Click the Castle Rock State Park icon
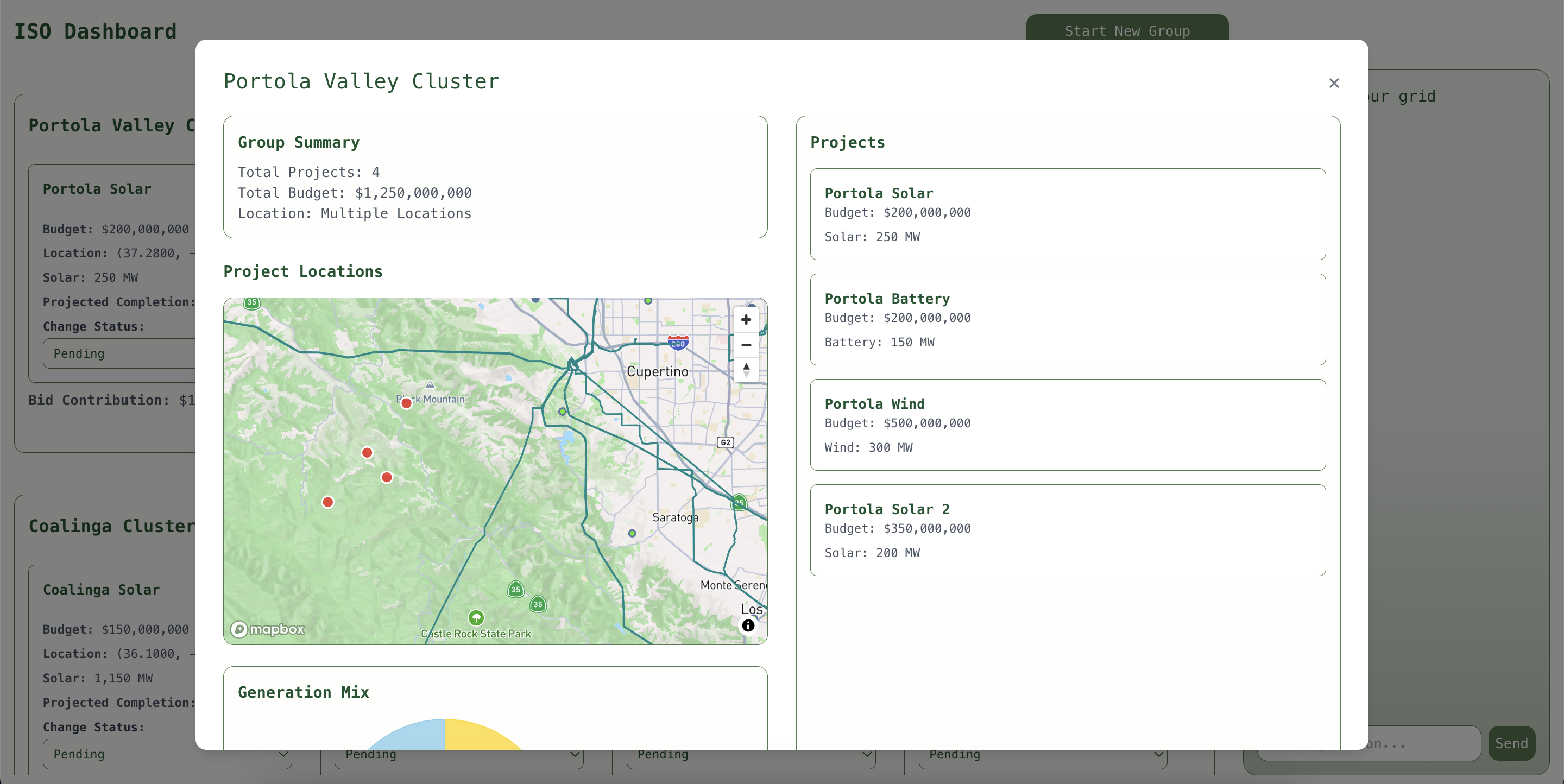The height and width of the screenshot is (784, 1564). point(476,618)
